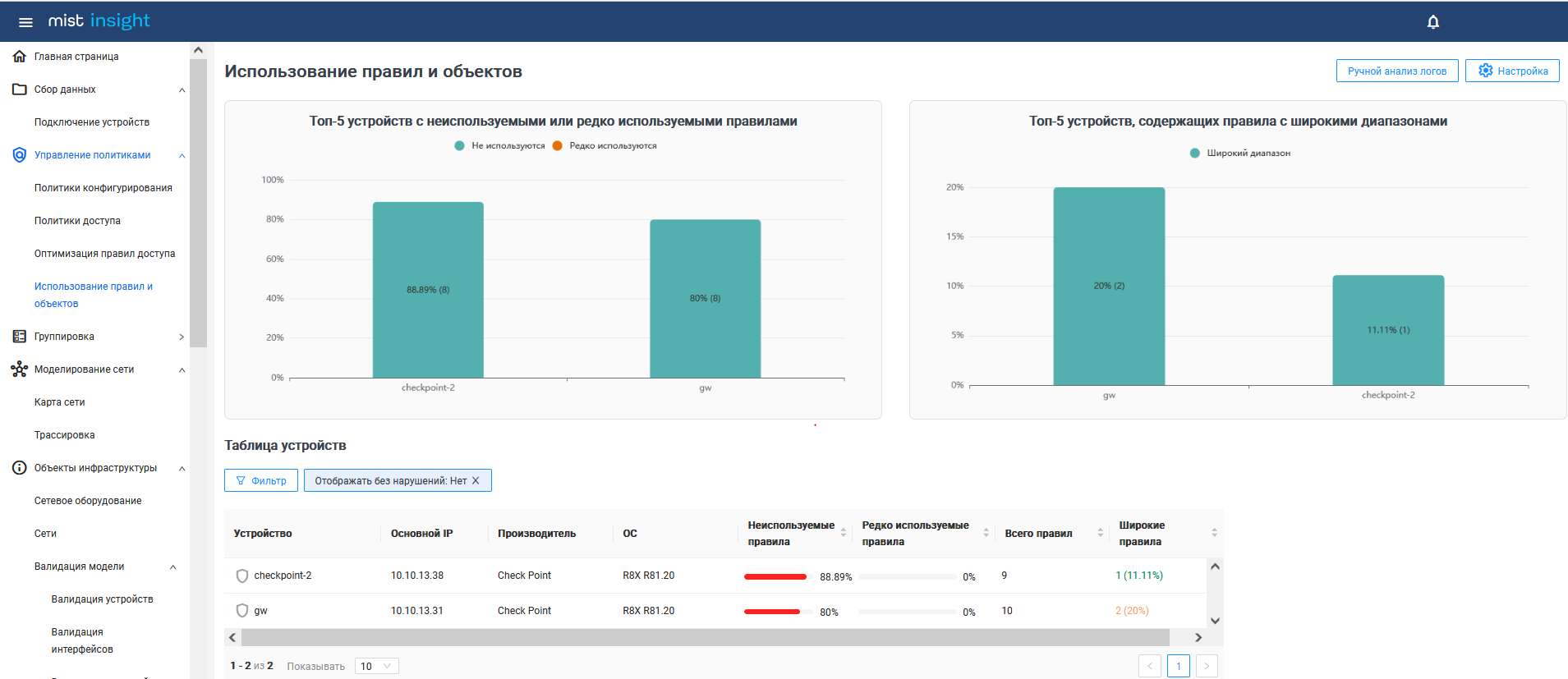Open the Настройка settings button
Viewport: 1568px width, 679px height.
pos(1511,71)
